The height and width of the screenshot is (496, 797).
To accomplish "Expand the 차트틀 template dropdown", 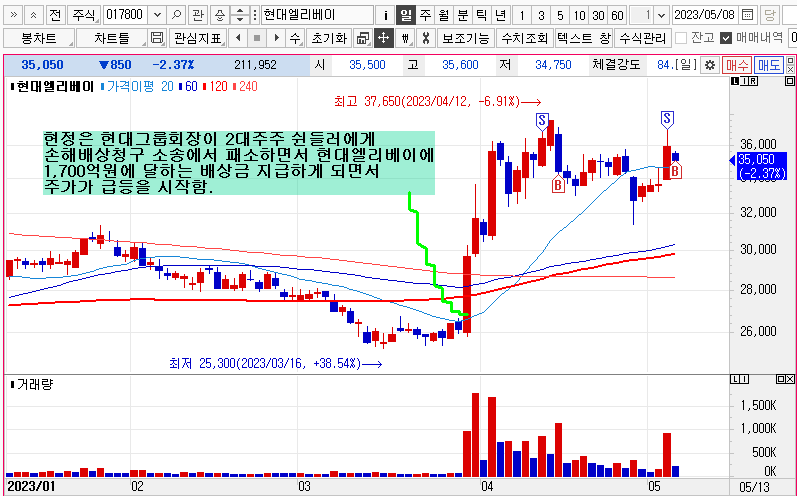I will point(112,38).
